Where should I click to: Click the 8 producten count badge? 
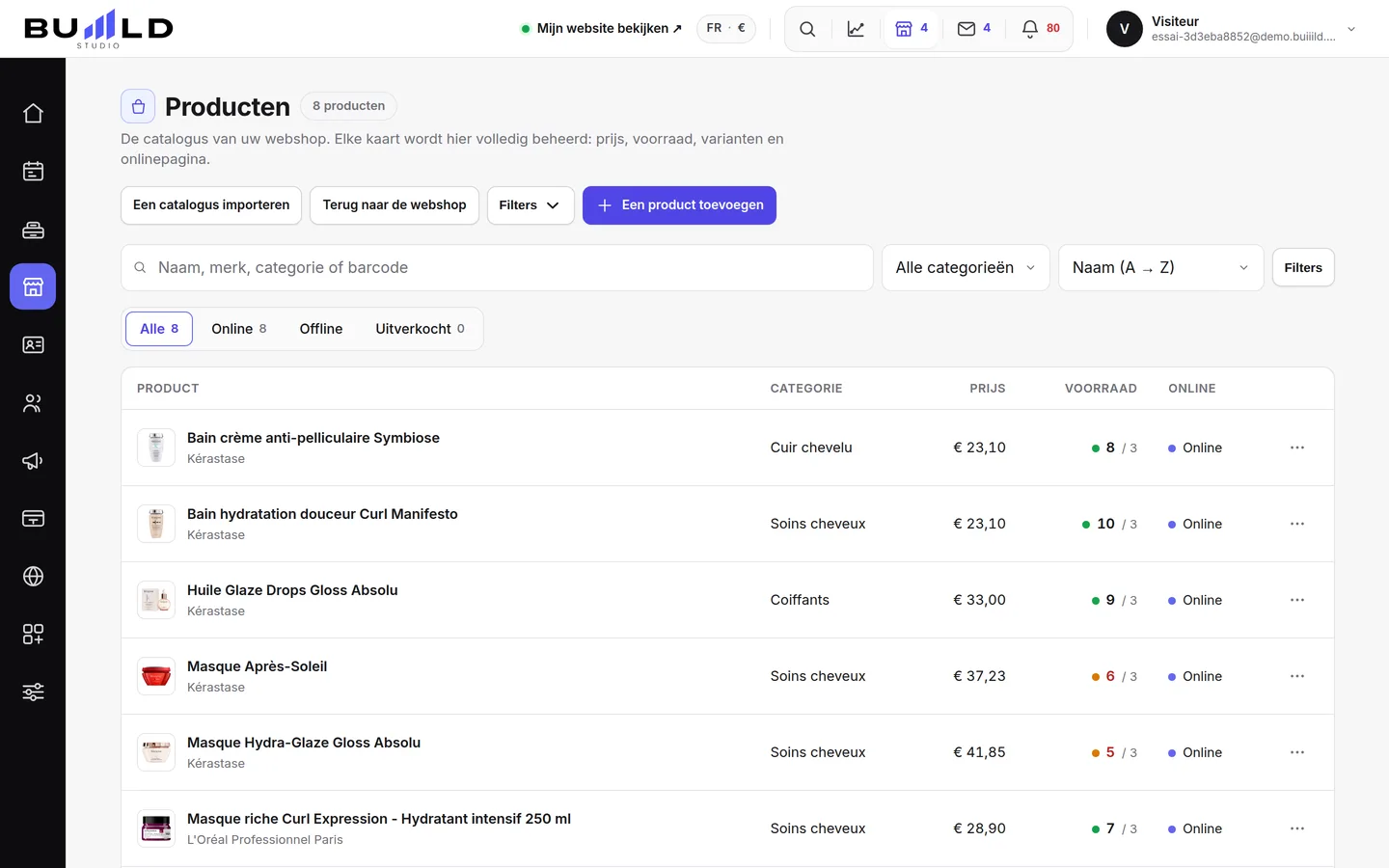click(x=348, y=106)
